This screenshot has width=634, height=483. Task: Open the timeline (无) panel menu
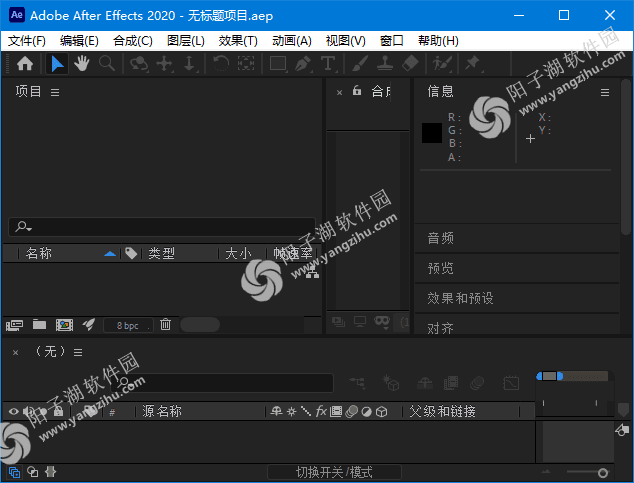pos(78,352)
